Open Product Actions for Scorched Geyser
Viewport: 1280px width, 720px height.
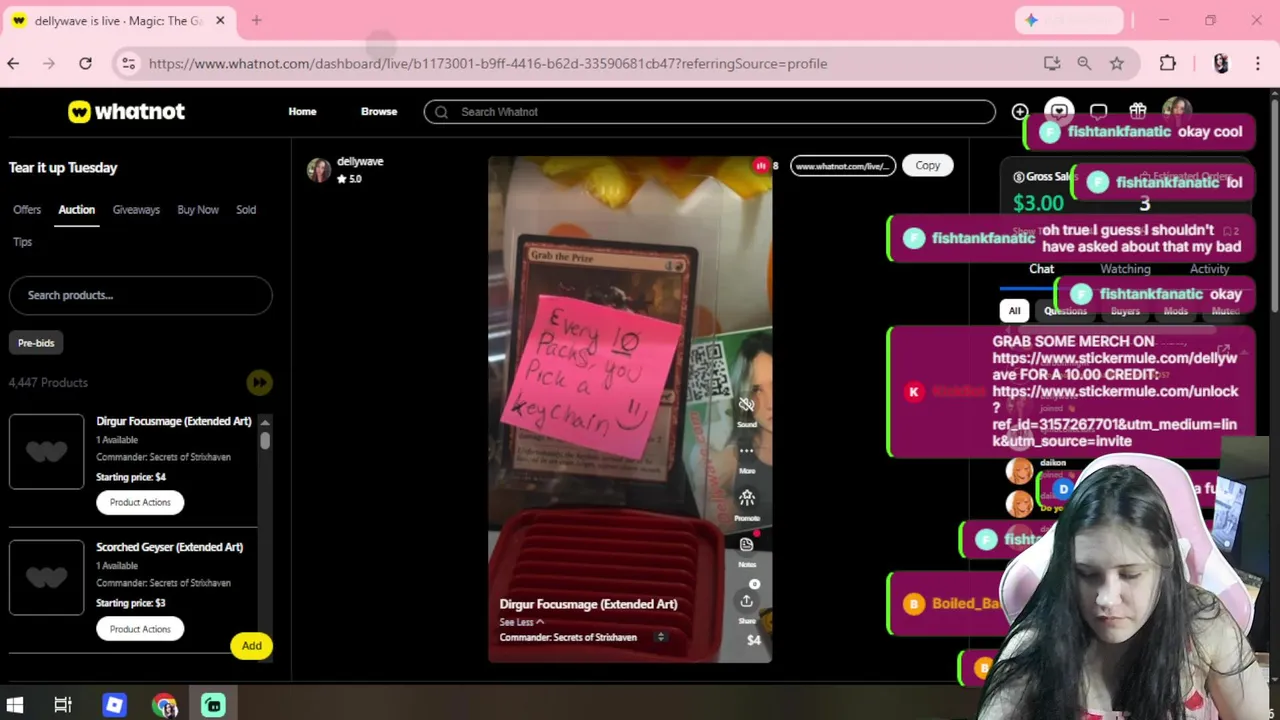point(140,629)
